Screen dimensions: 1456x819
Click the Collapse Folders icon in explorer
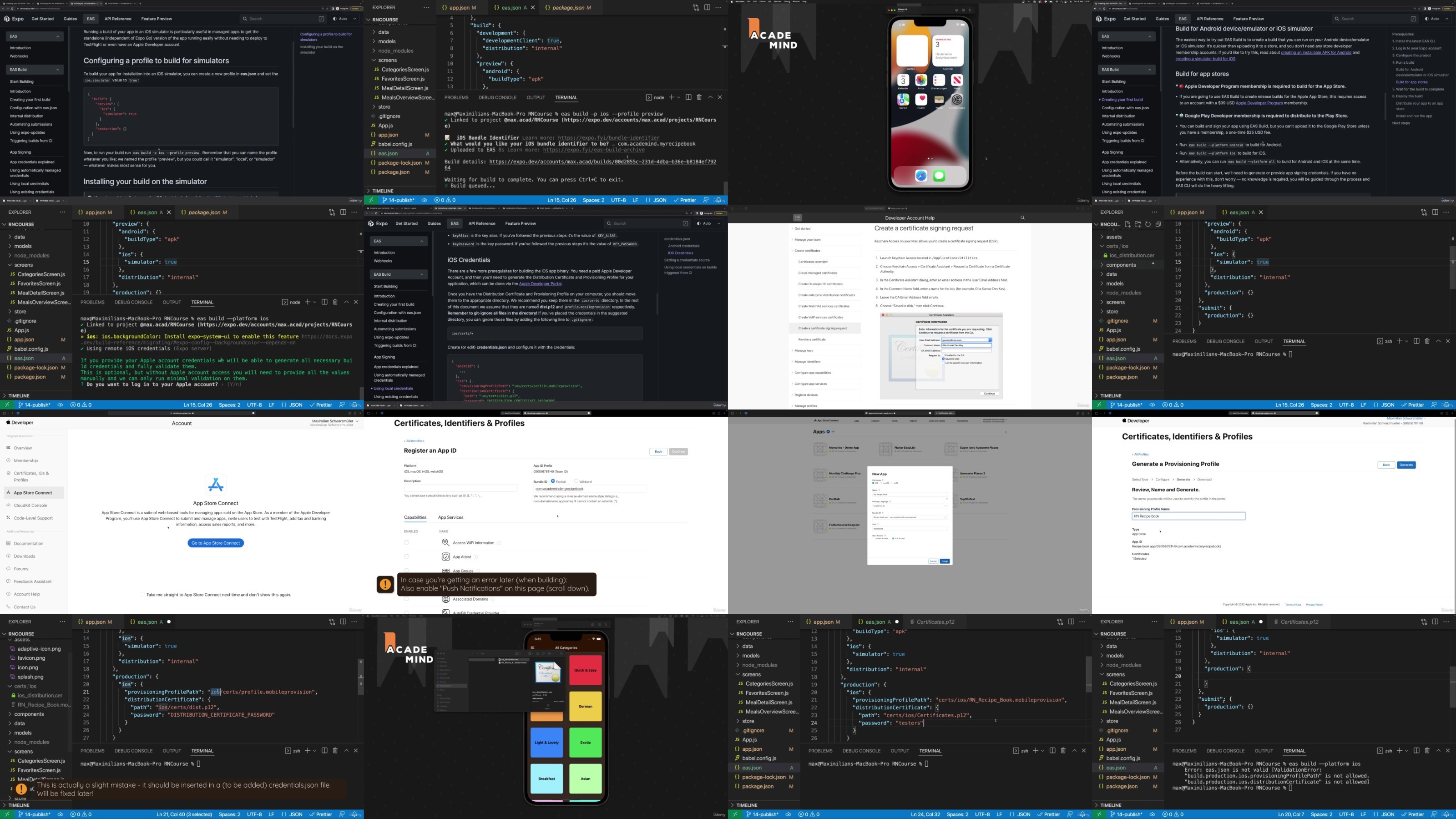click(x=1158, y=224)
